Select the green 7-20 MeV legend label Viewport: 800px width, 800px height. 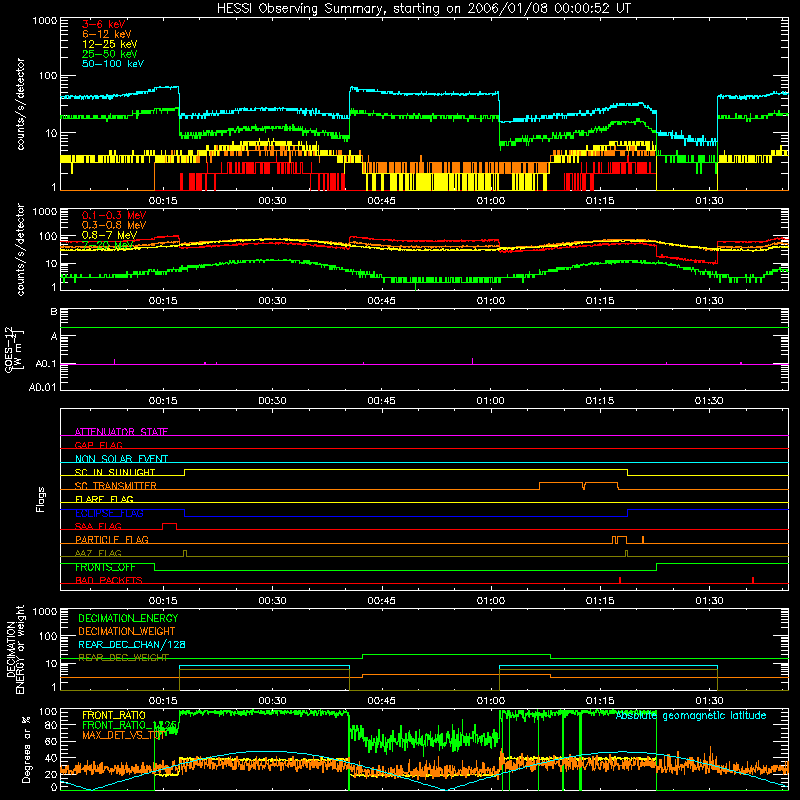point(107,245)
